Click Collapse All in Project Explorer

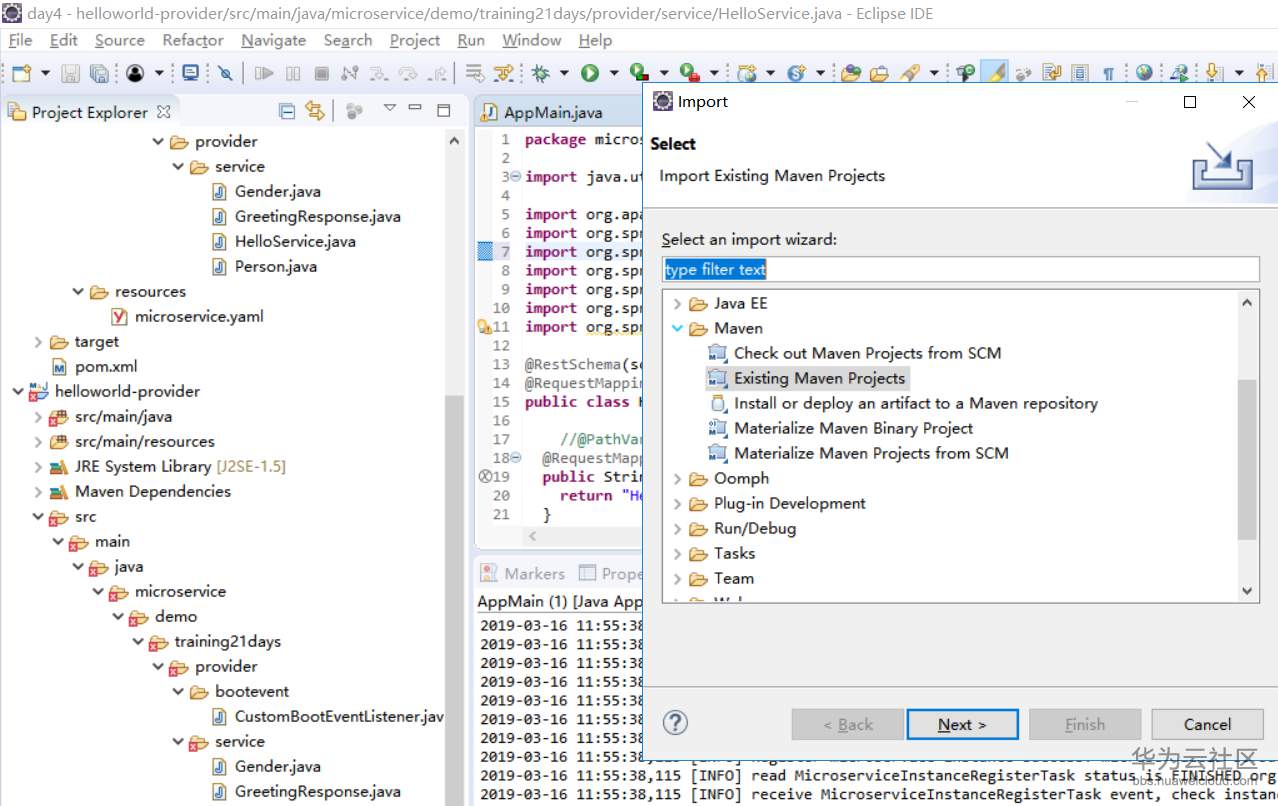pos(287,111)
